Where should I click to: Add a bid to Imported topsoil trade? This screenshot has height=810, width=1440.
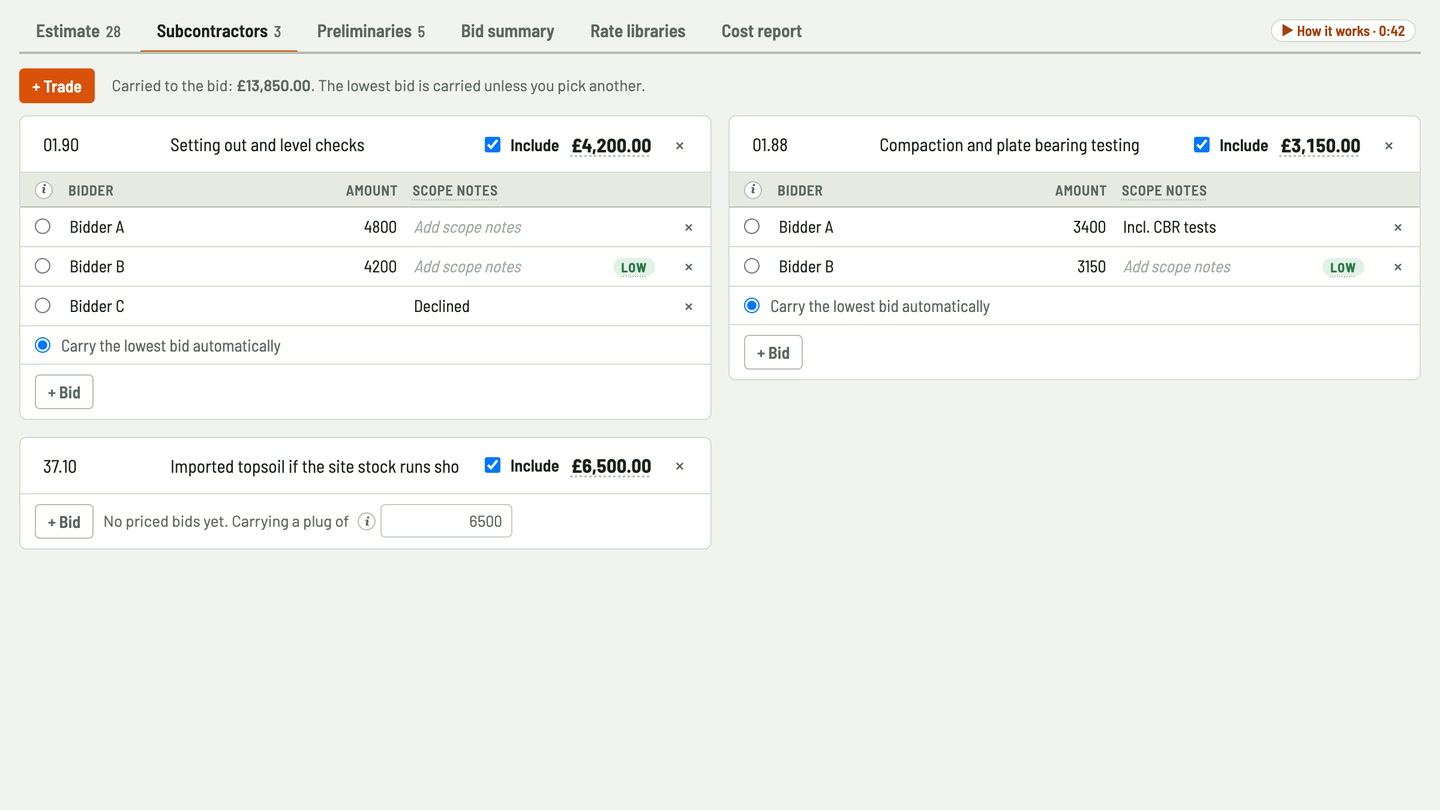tap(64, 521)
